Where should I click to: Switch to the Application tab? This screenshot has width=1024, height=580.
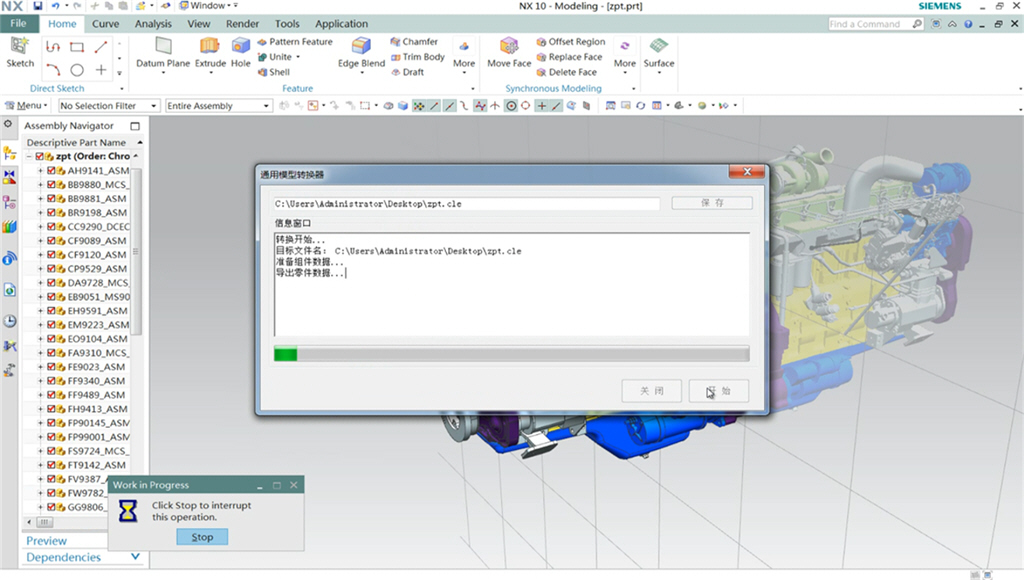click(x=342, y=24)
